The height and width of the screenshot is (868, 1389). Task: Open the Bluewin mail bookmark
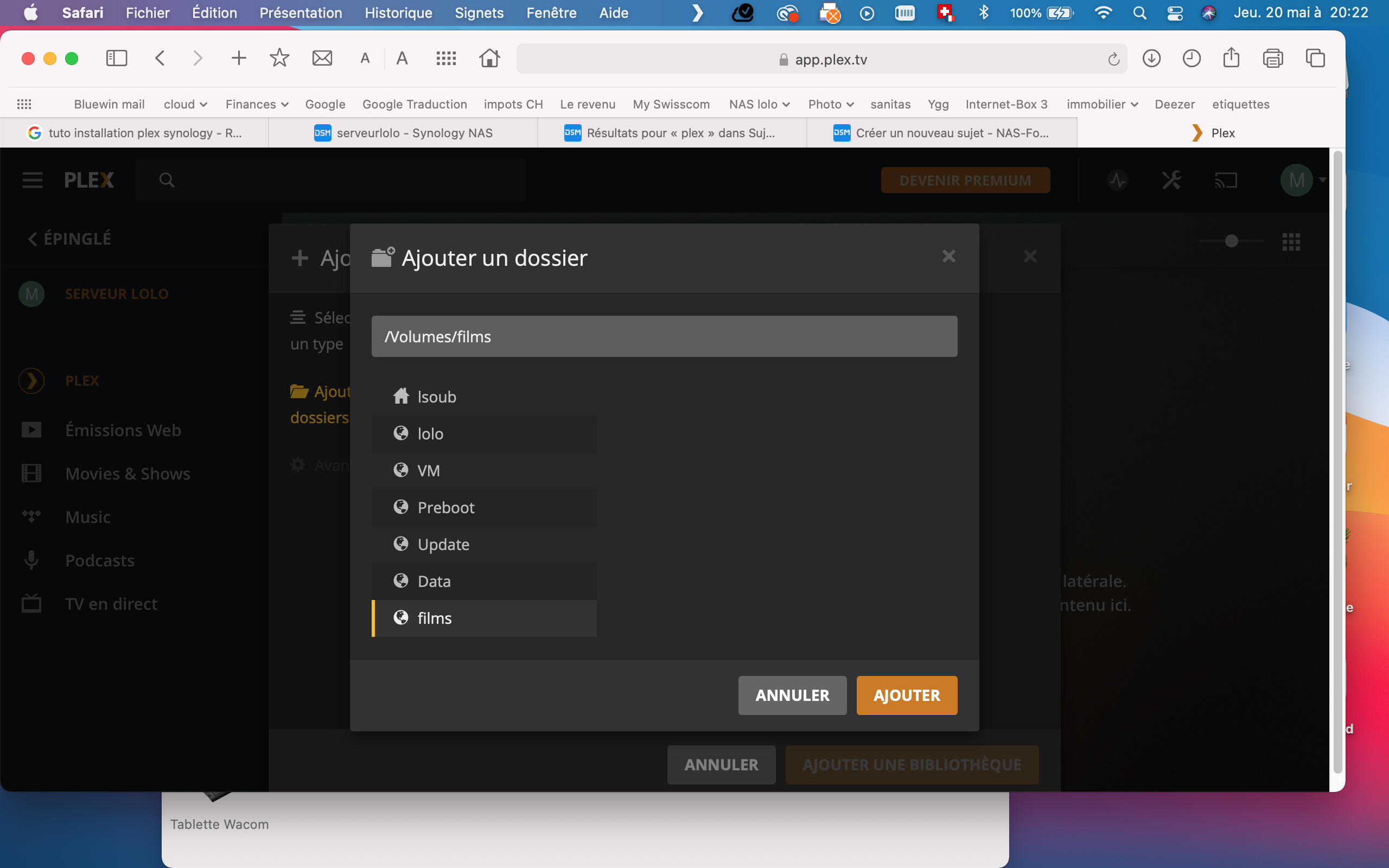coord(109,105)
